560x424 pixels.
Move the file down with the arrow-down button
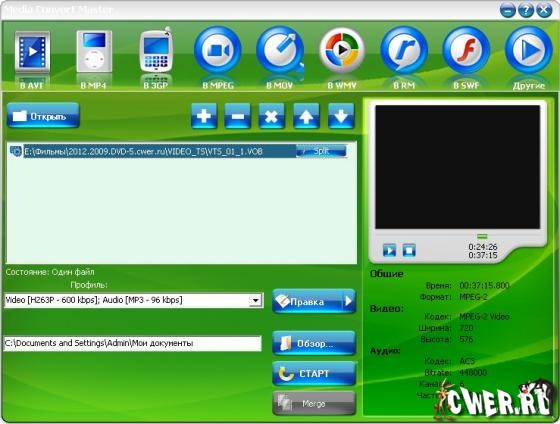(x=341, y=116)
